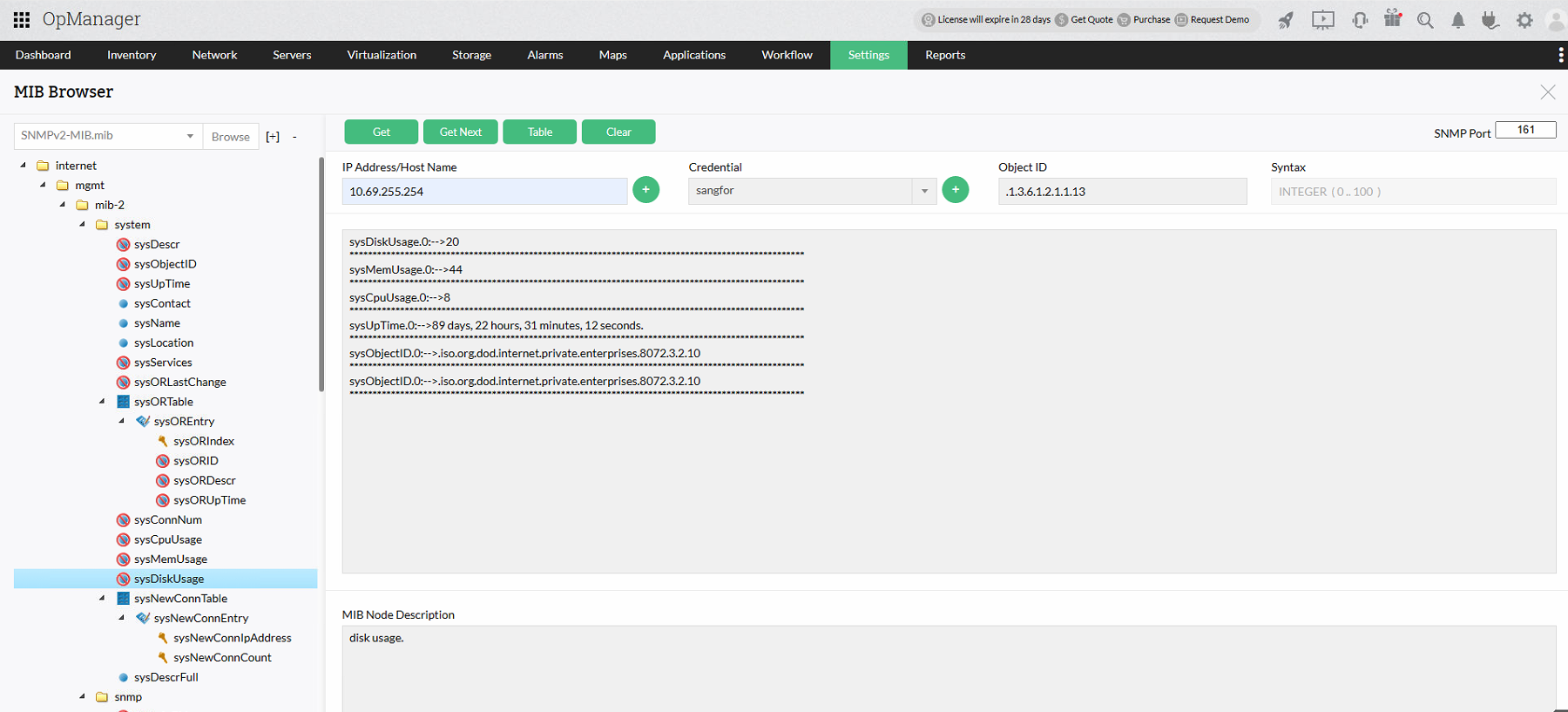Open the alarm bell notifications icon
This screenshot has width=1568, height=712.
pos(1457,20)
